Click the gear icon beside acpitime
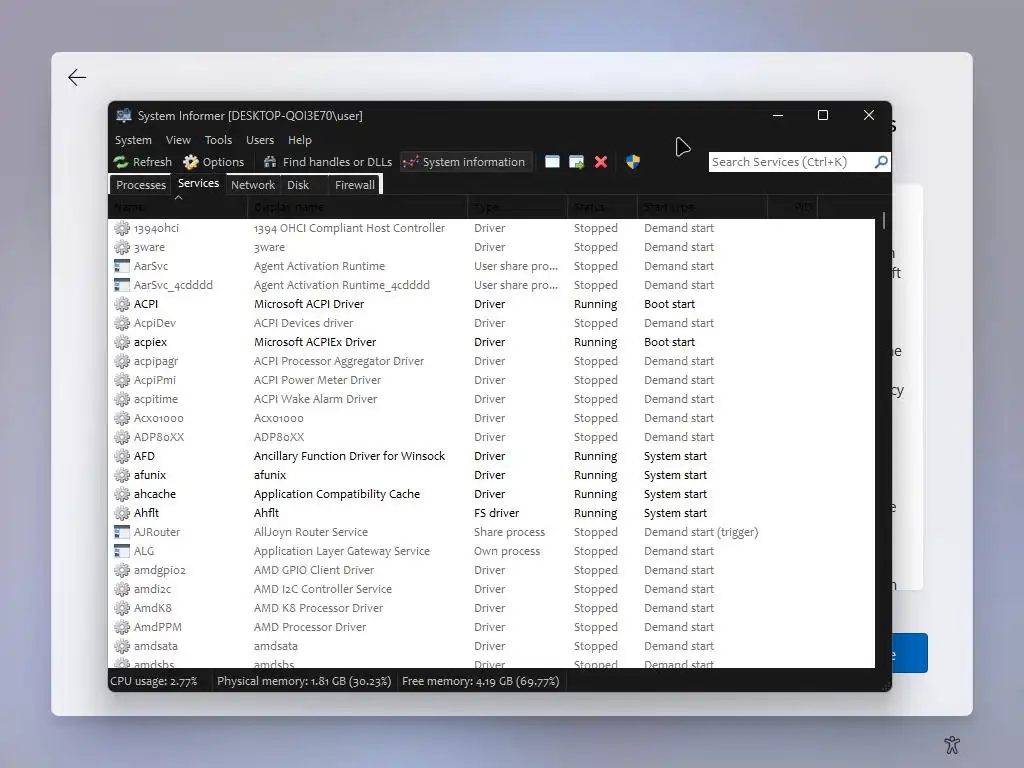Screen dimensions: 1024x768 tap(121, 398)
